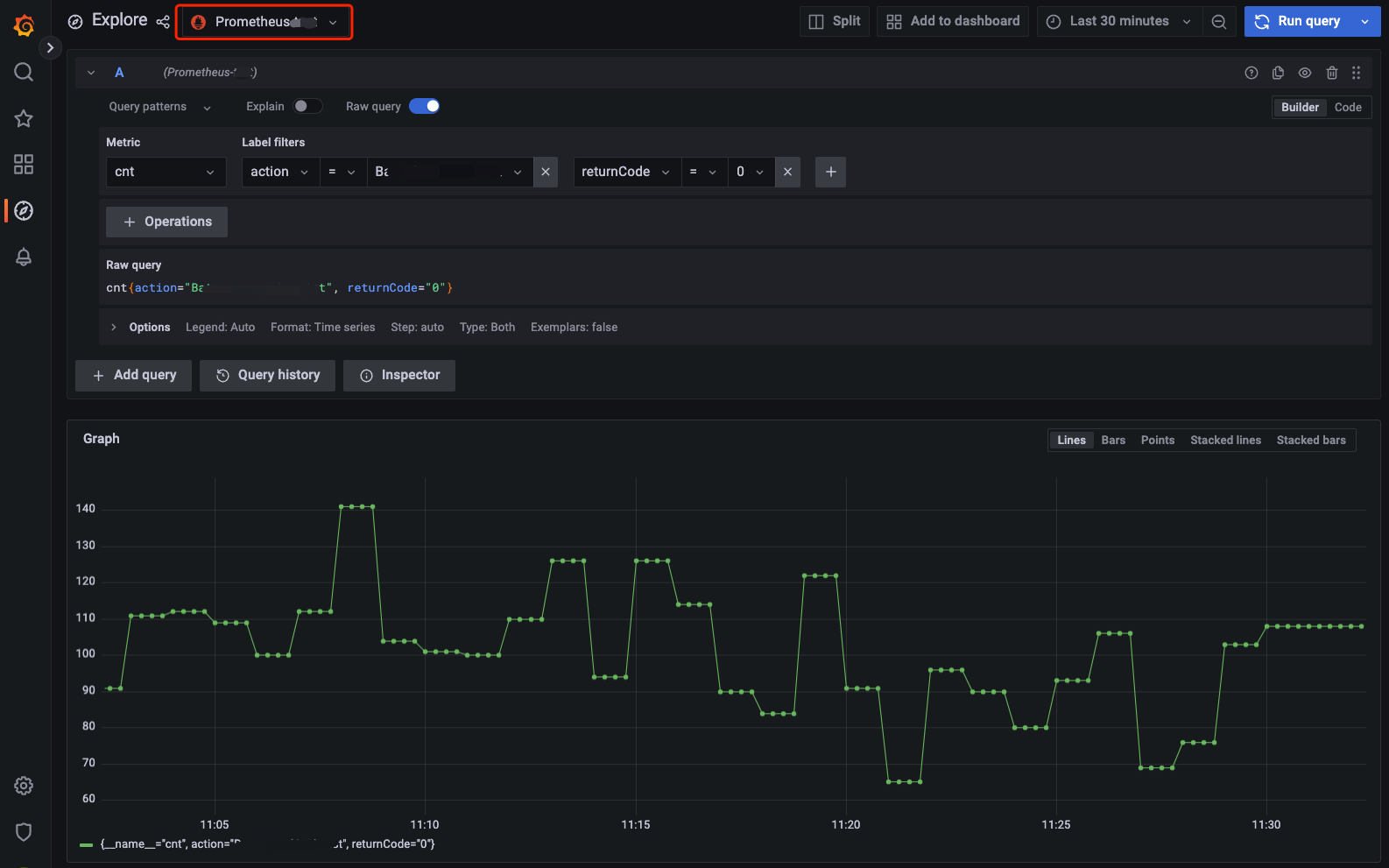1389x868 pixels.
Task: Switch to Code editor mode
Action: point(1347,107)
